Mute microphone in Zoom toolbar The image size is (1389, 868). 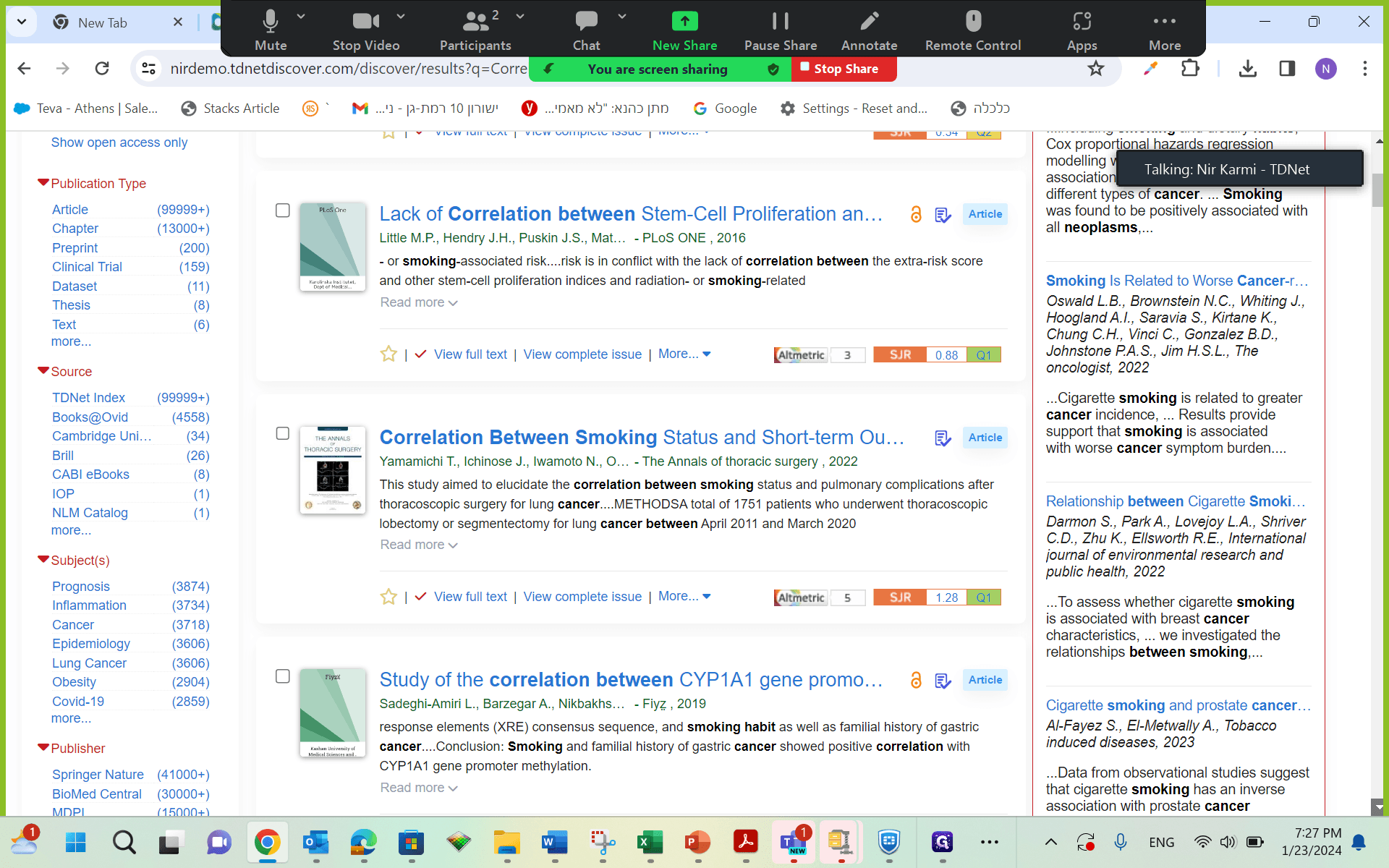tap(271, 30)
